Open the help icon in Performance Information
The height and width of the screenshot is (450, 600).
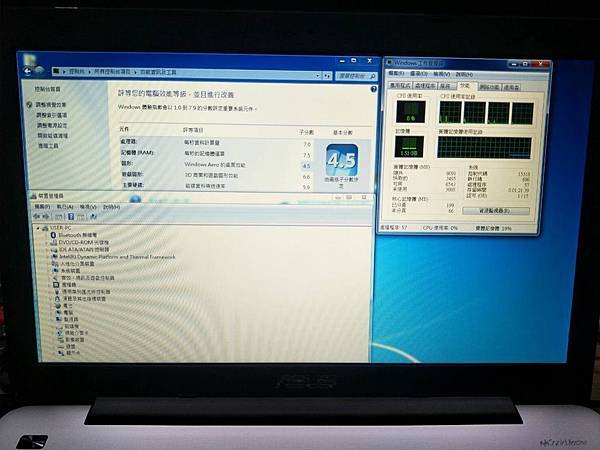pyautogui.click(x=373, y=89)
